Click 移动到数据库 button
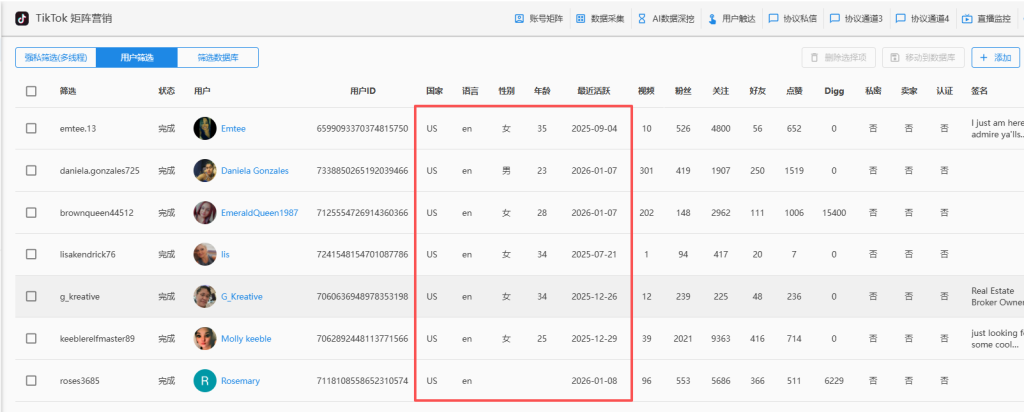Screen dimensions: 1024x412 (x=923, y=57)
